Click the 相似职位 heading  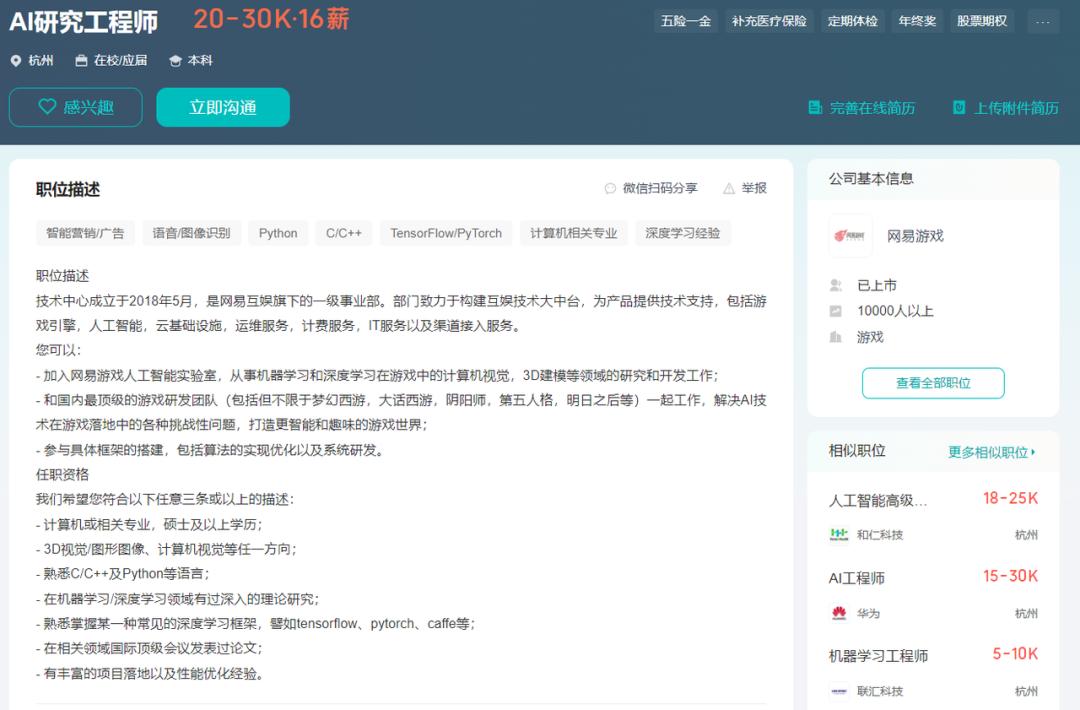click(857, 451)
